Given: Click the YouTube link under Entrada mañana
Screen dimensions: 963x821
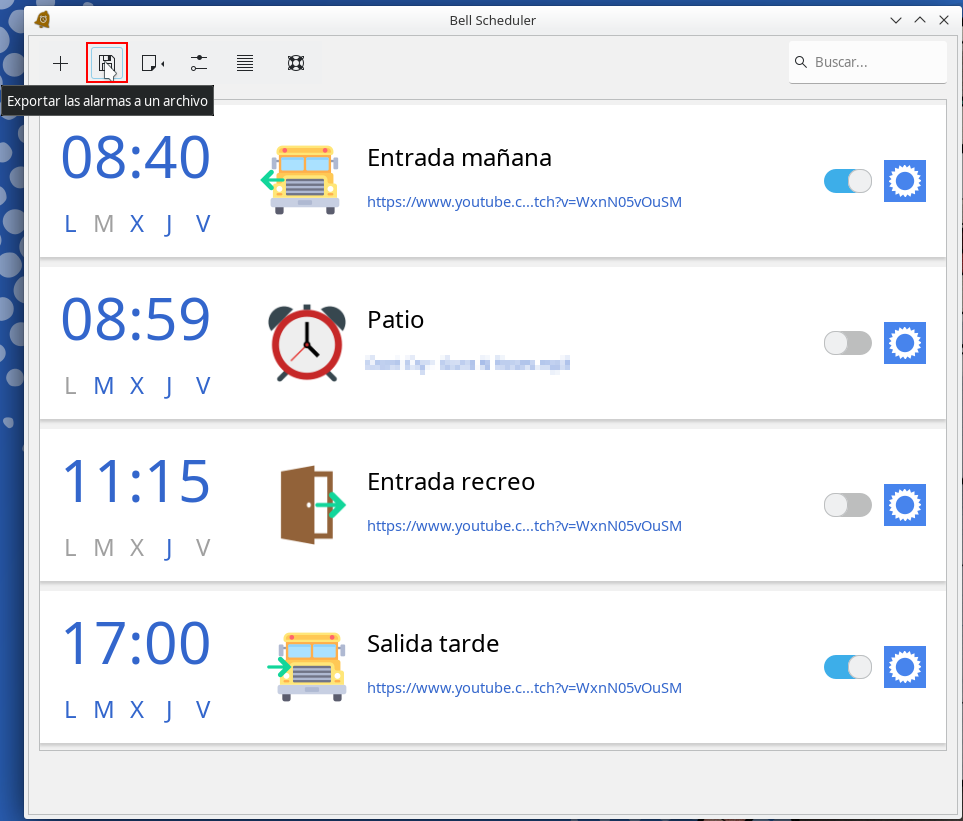Looking at the screenshot, I should click(x=524, y=202).
